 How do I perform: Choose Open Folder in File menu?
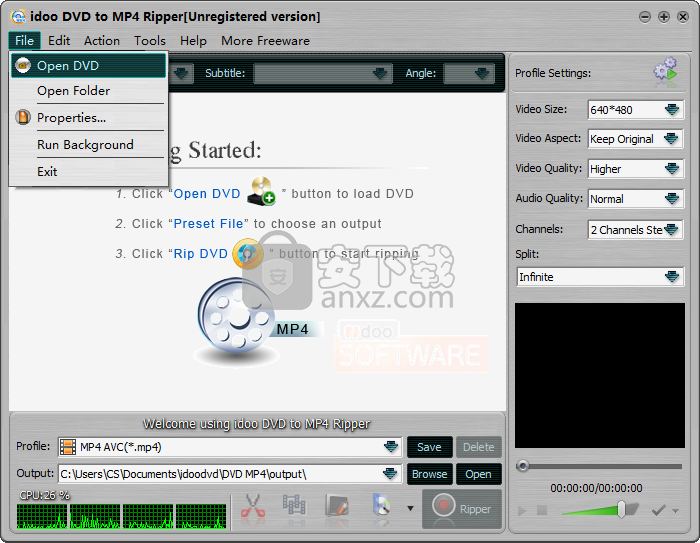point(88,91)
